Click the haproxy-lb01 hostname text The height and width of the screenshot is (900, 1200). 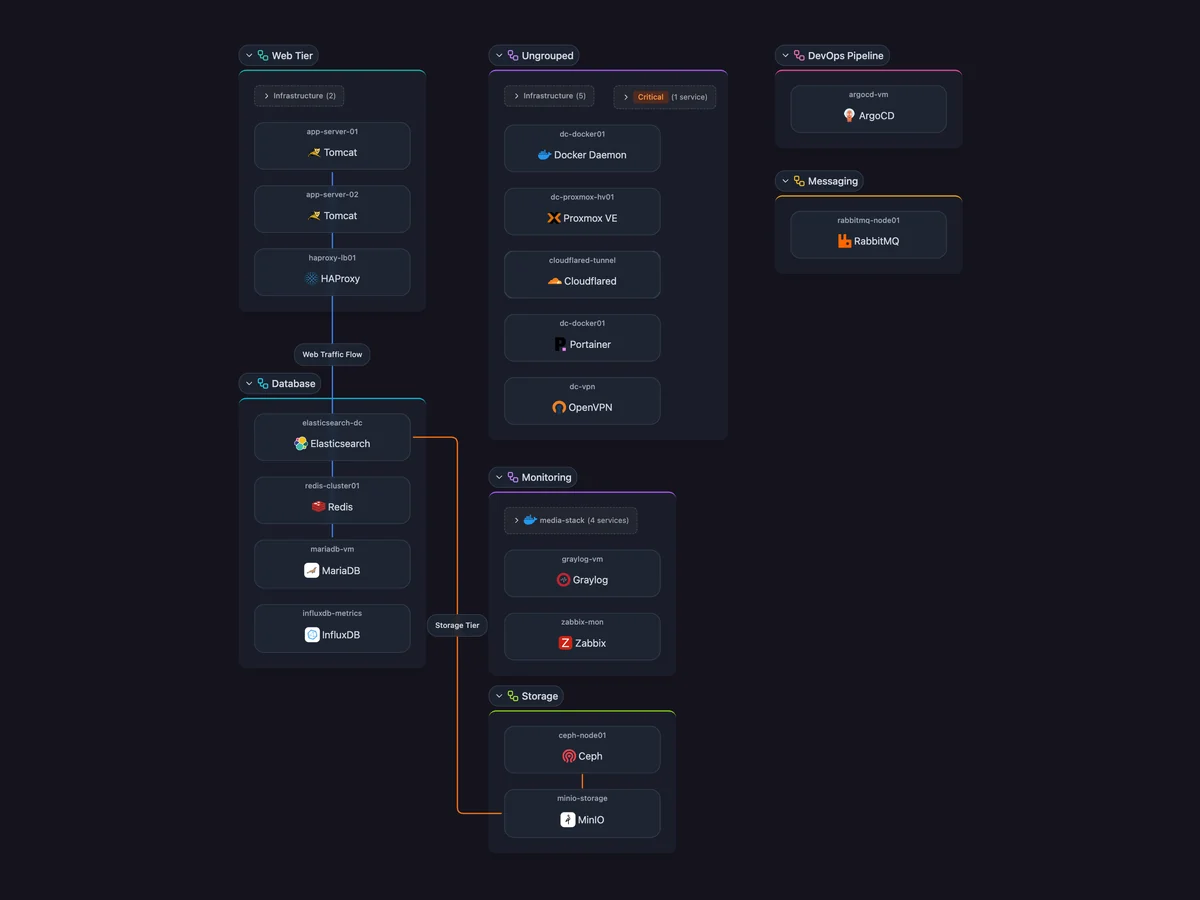click(332, 258)
